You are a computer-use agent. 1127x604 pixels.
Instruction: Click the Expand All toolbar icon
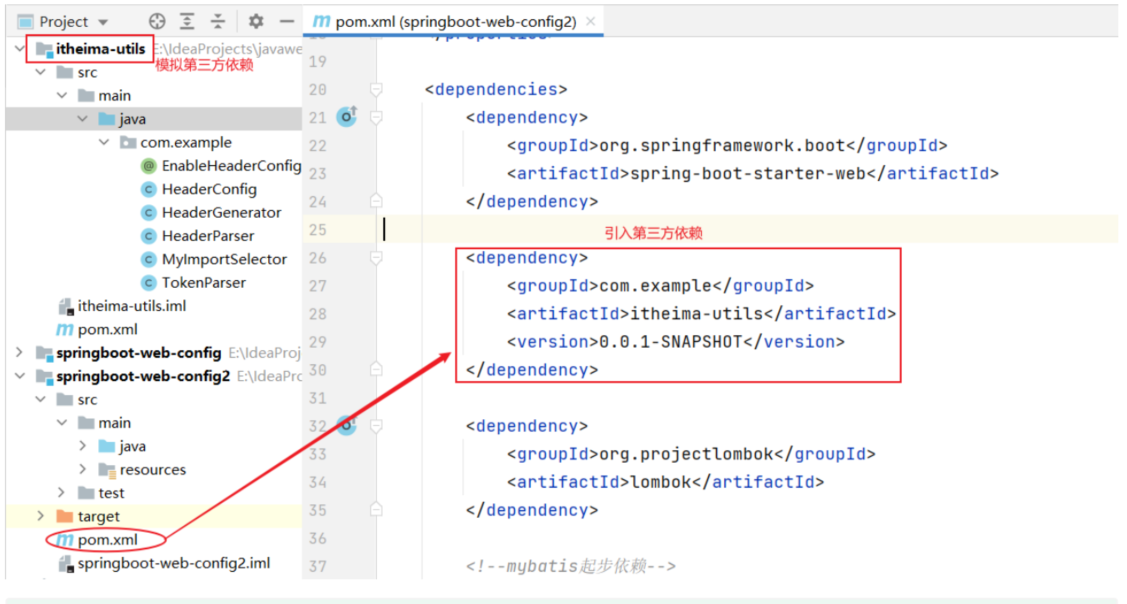click(187, 21)
